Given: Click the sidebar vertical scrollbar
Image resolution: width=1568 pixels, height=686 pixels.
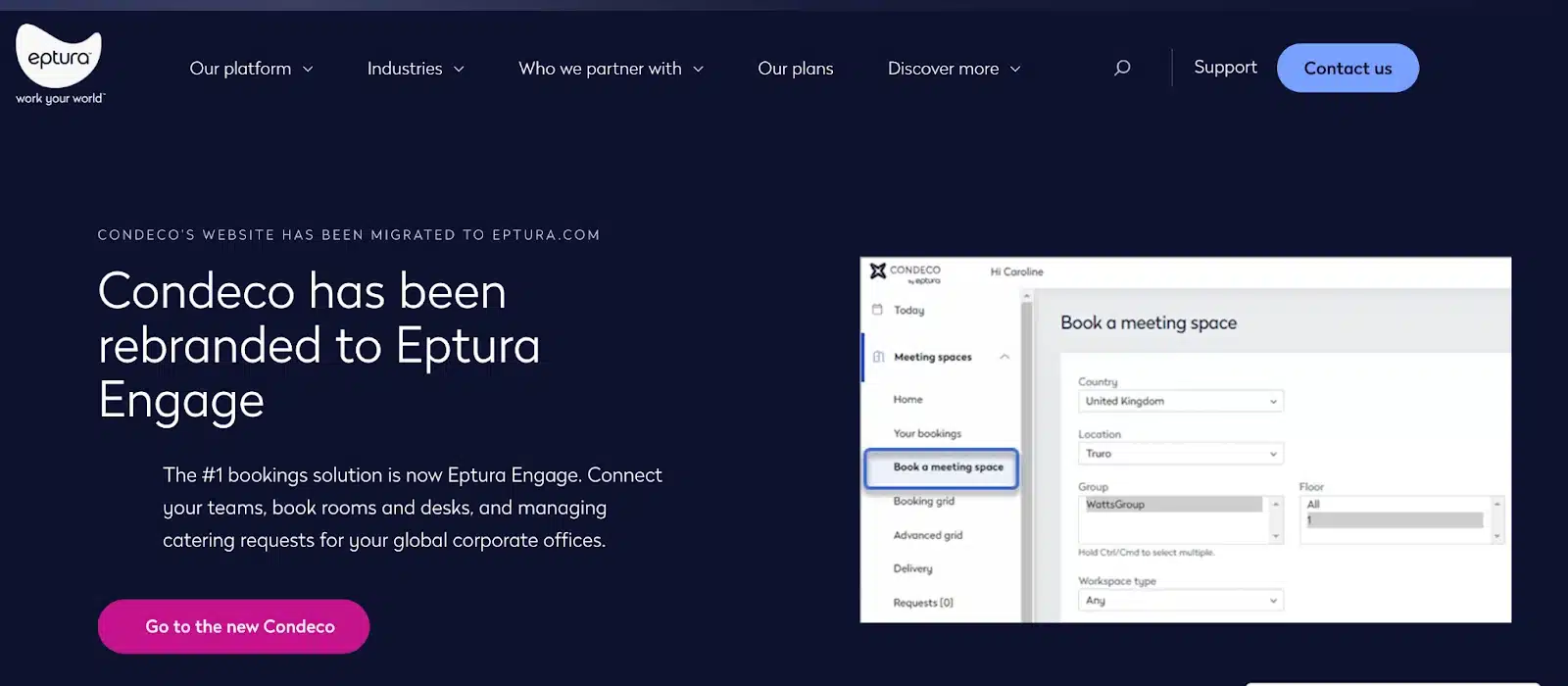Looking at the screenshot, I should 1026,461.
